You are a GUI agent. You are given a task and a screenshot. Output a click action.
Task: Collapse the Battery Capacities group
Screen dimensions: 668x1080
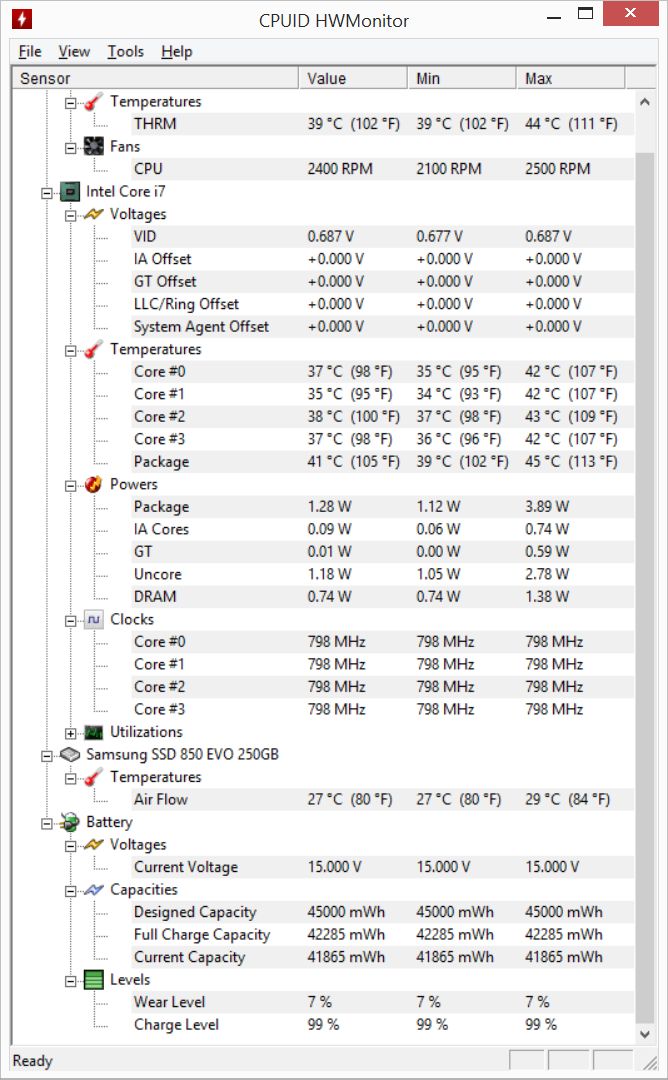pyautogui.click(x=70, y=891)
